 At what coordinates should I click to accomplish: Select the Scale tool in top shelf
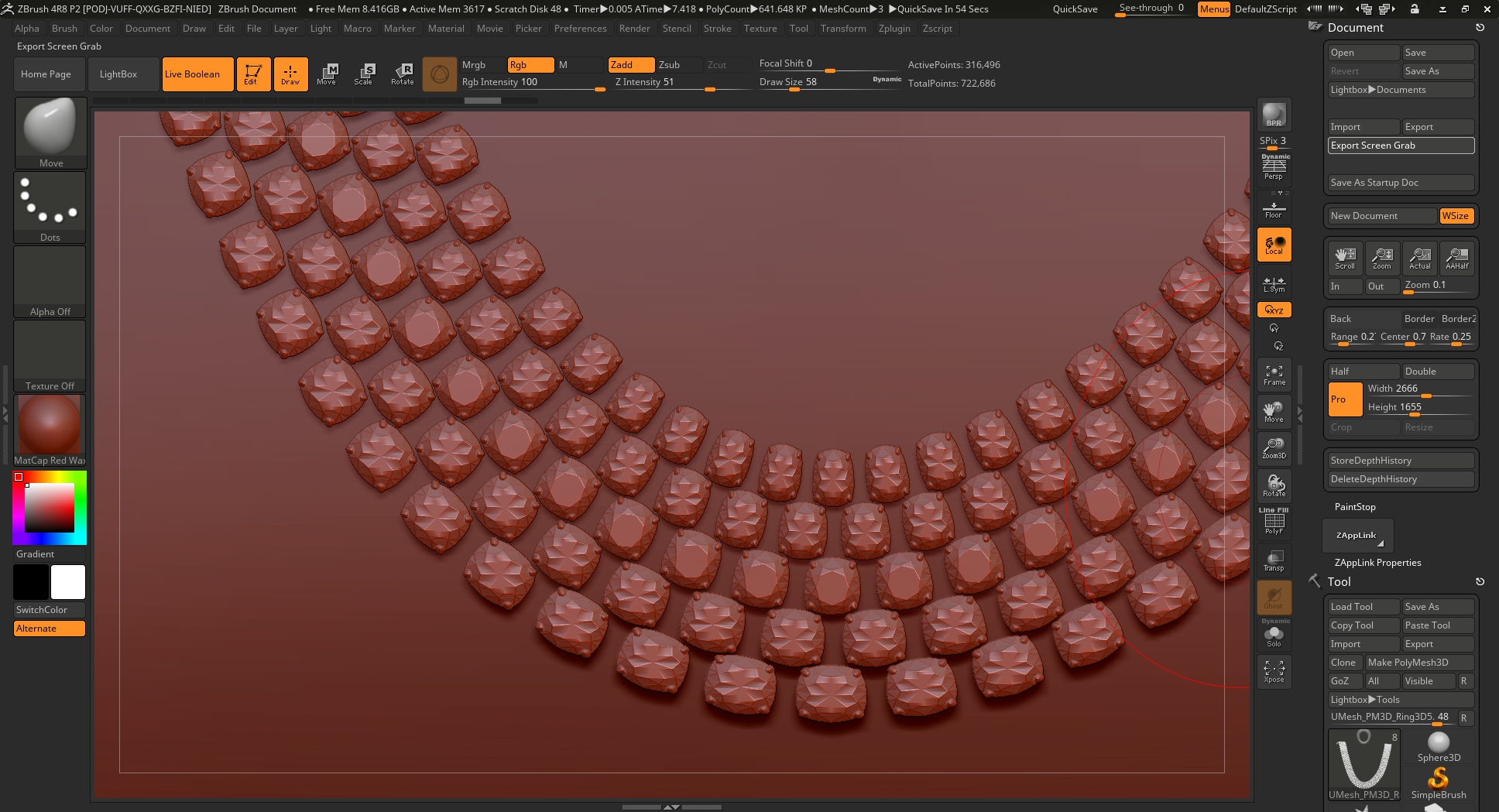(364, 74)
